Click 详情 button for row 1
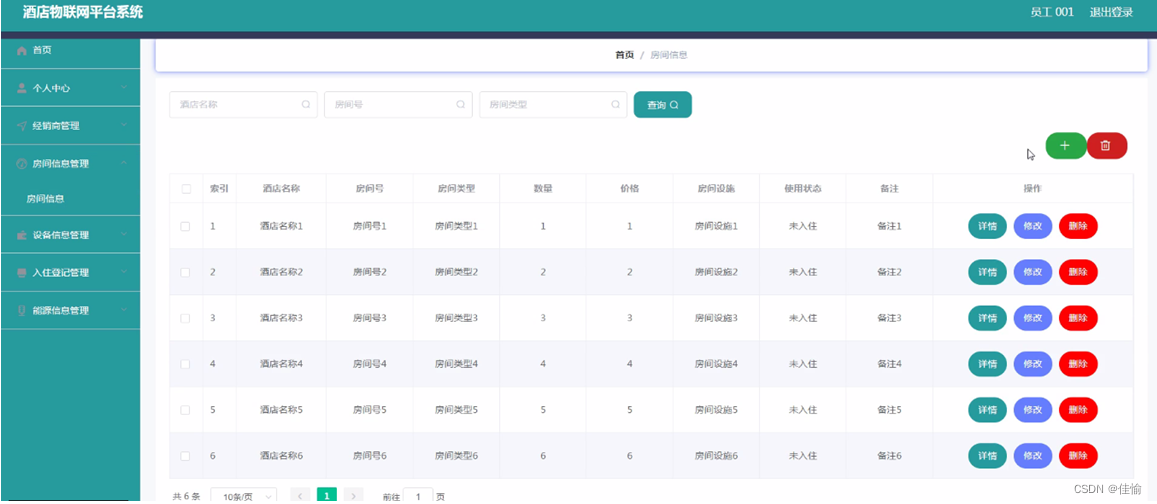The image size is (1157, 504). [x=987, y=227]
